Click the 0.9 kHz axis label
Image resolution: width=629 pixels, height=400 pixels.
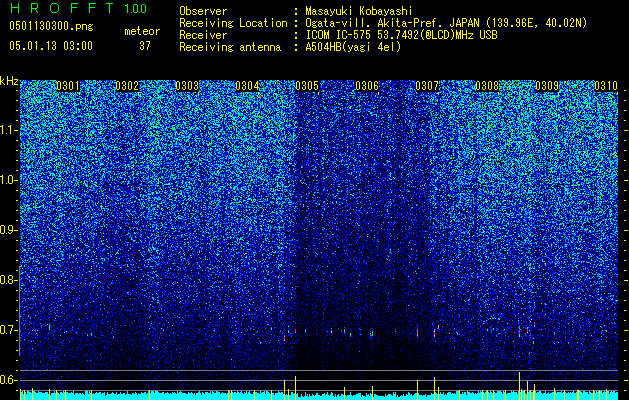pyautogui.click(x=8, y=230)
